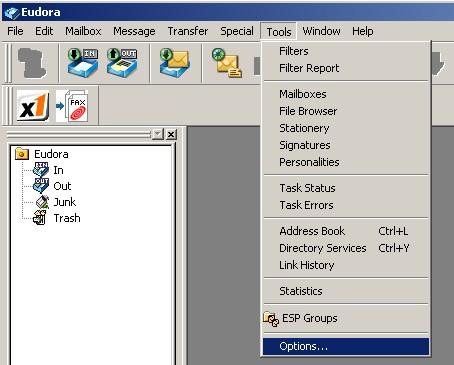Open Statistics from Tools menu
This screenshot has height=365, width=454.
pyautogui.click(x=346, y=291)
